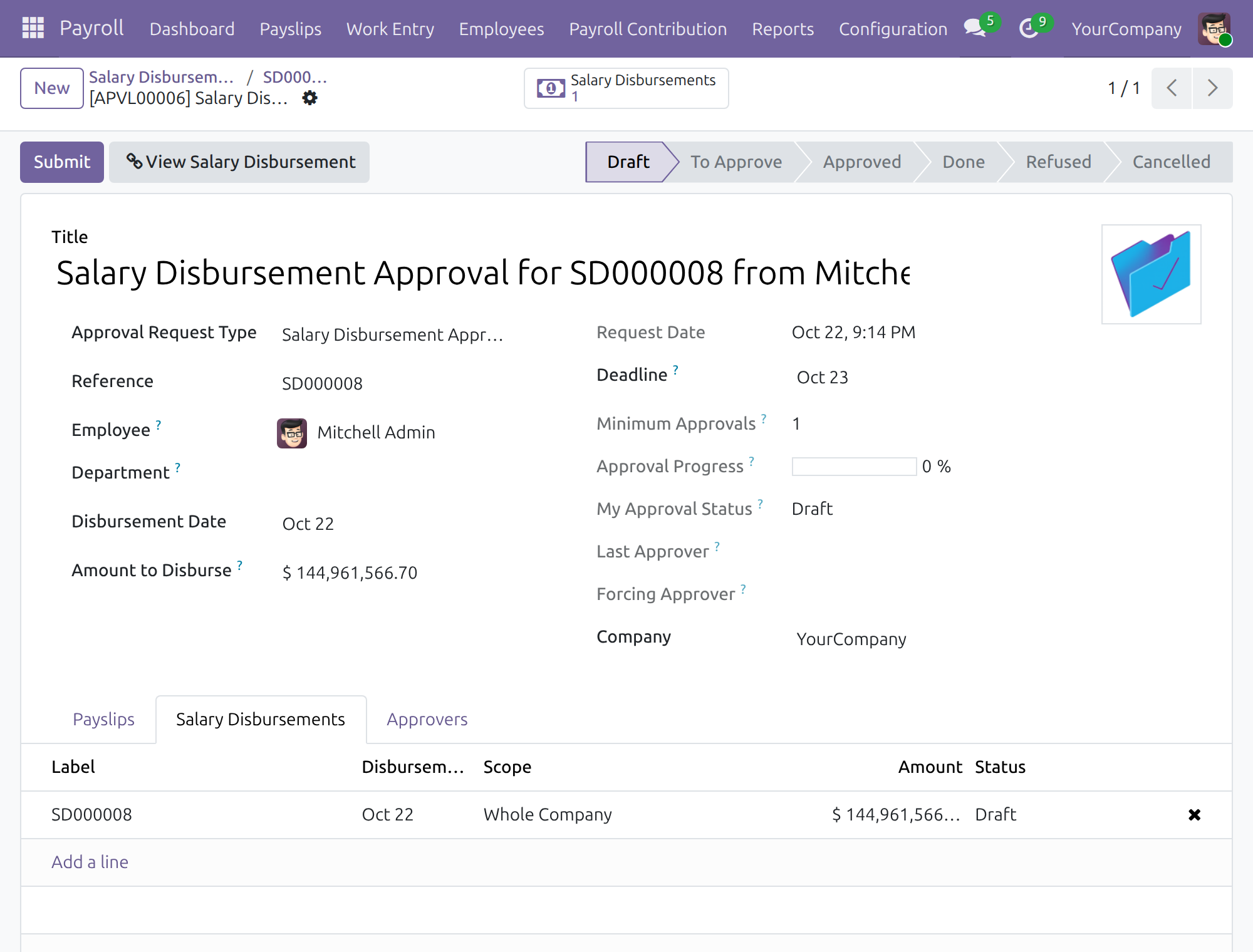Show Deadline help question mark
1253x952 pixels.
click(675, 370)
